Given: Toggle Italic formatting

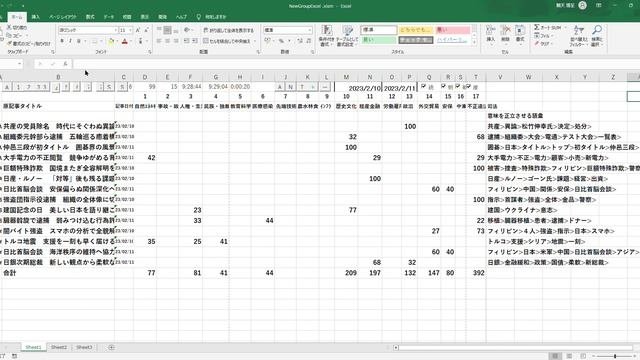Looking at the screenshot, I should tap(70, 41).
